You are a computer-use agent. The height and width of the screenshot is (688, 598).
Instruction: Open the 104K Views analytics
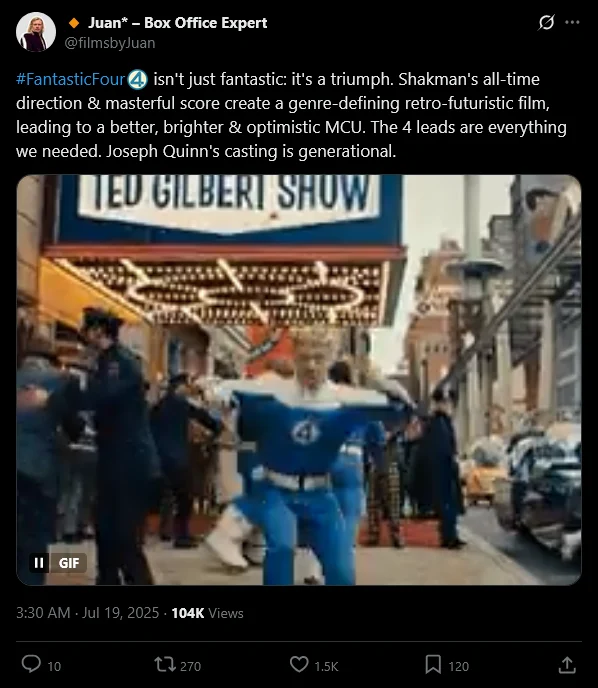pyautogui.click(x=207, y=613)
